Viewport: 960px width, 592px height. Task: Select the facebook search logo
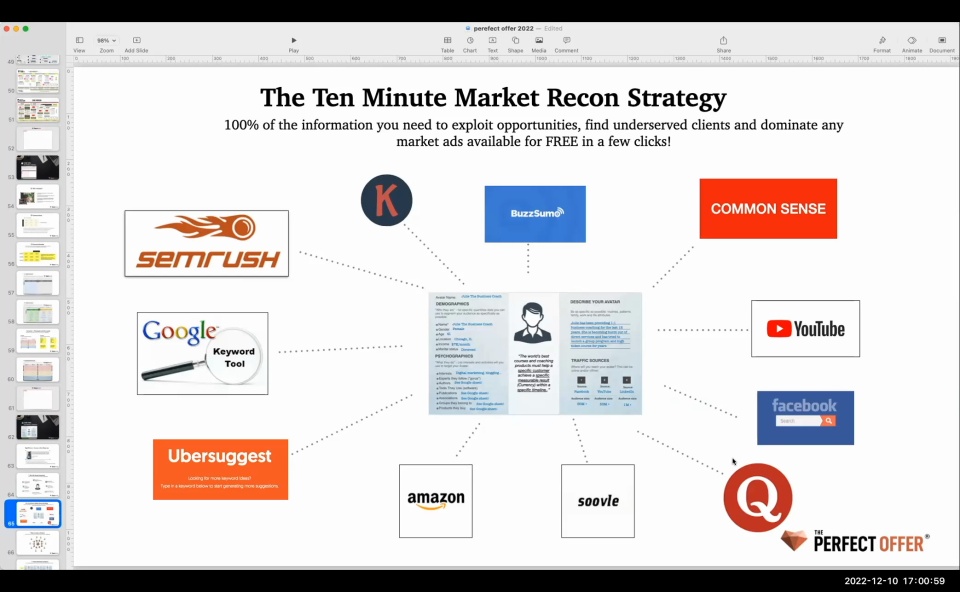click(x=805, y=418)
